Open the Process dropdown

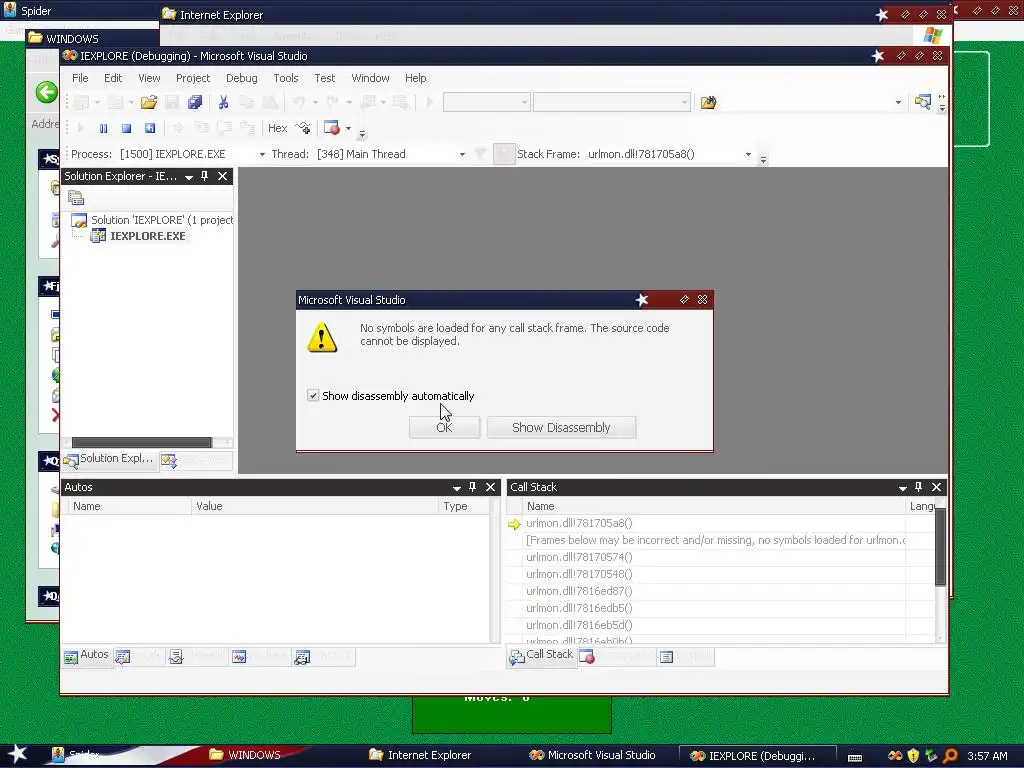pos(262,154)
